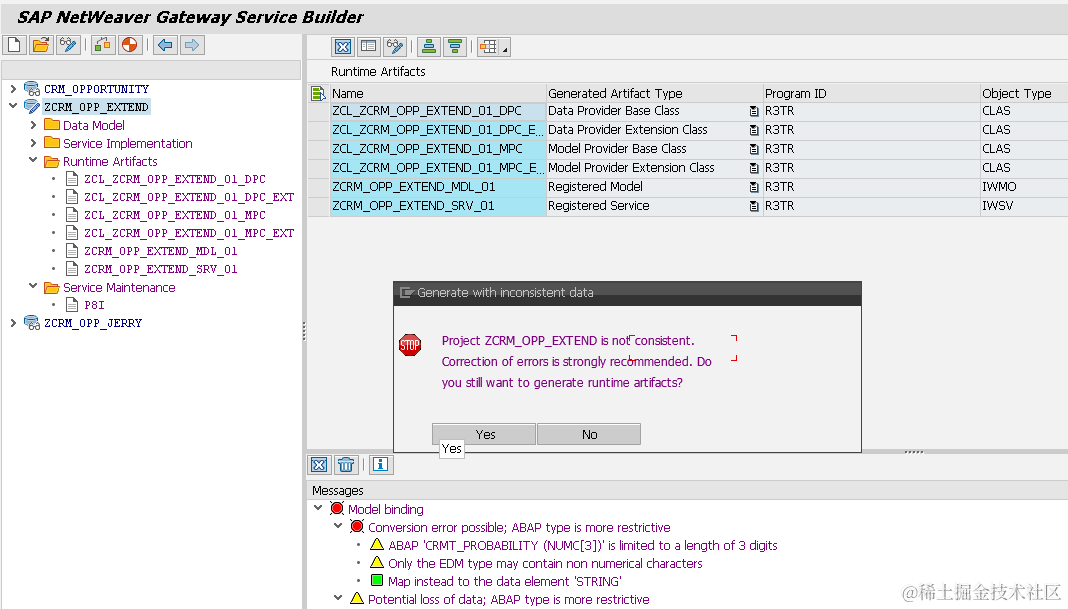Select ZCL_ZCRM_OPP_EXTEND_01_DPC_EXT in the tree
1068x609 pixels.
(x=189, y=197)
